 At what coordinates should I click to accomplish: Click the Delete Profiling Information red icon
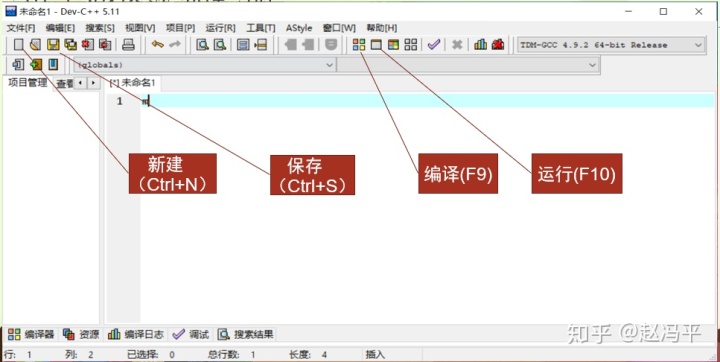(x=498, y=45)
